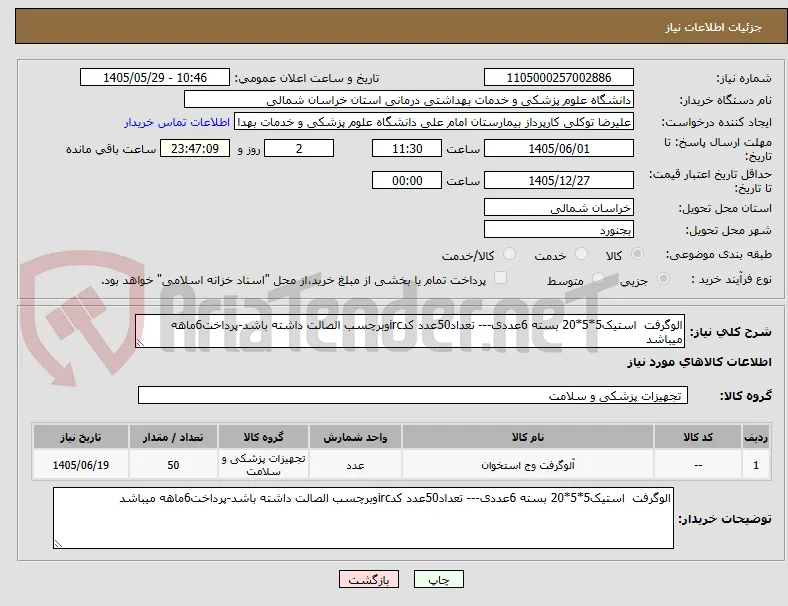This screenshot has height=606, width=788.
Task: Click the request creator field علیرضا توکلی
Action: 434,122
